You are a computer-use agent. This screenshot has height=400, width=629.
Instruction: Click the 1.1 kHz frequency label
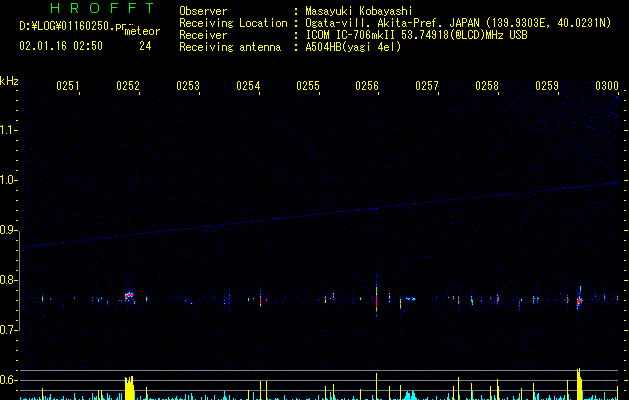[8, 130]
